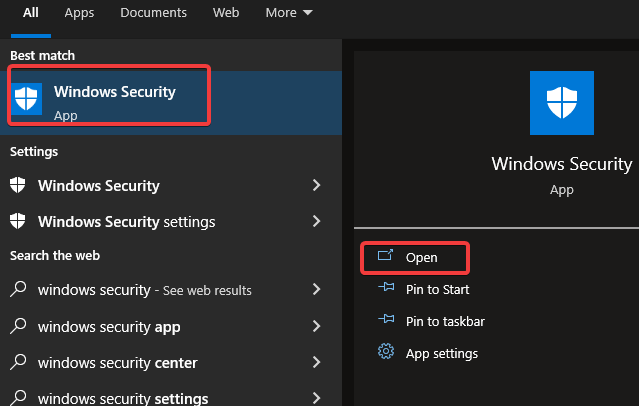Expand the chevron for the Windows Security setting
Viewport: 639px width, 406px height.
pos(316,185)
